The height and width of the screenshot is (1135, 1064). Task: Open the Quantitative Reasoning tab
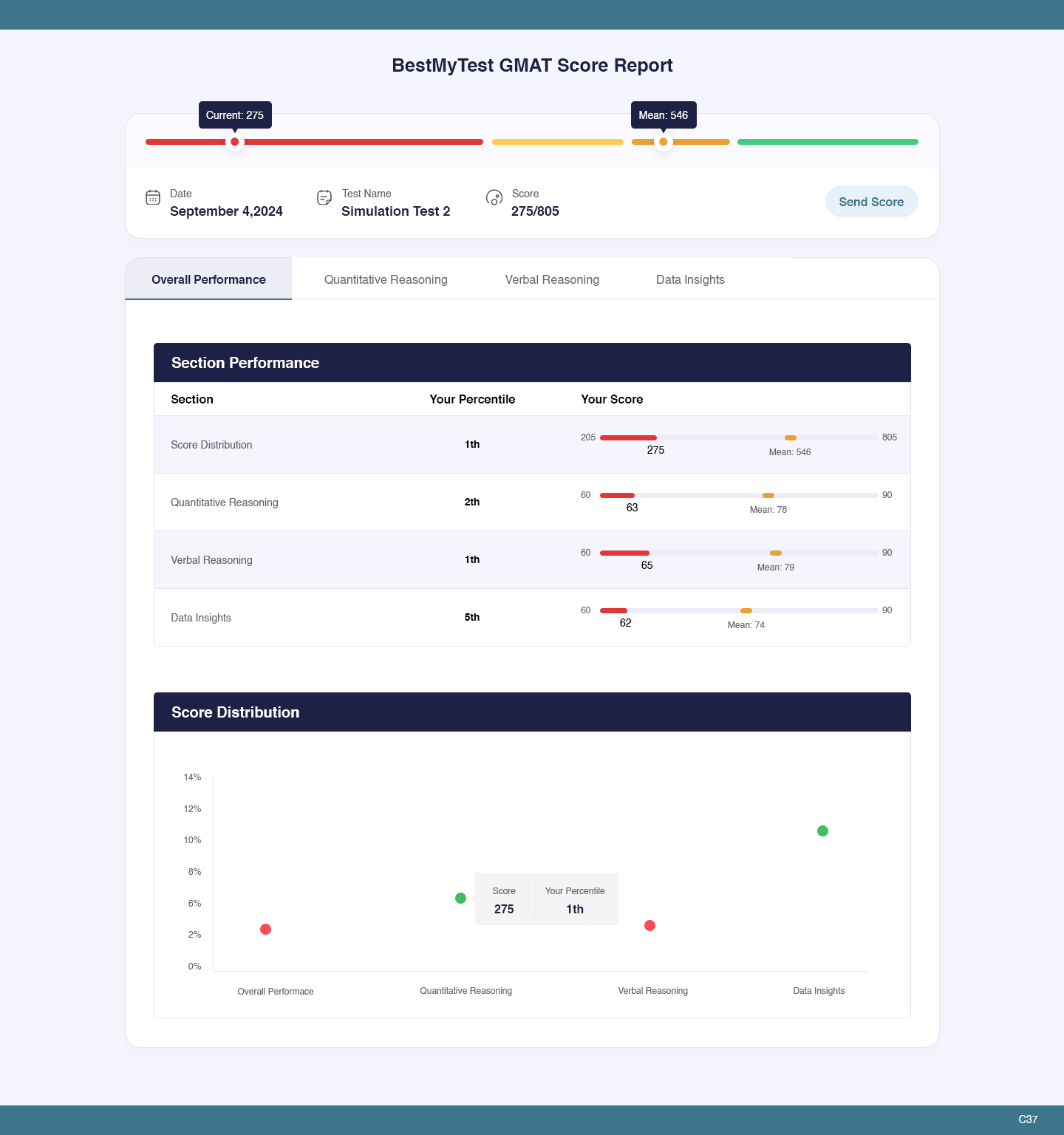386,279
